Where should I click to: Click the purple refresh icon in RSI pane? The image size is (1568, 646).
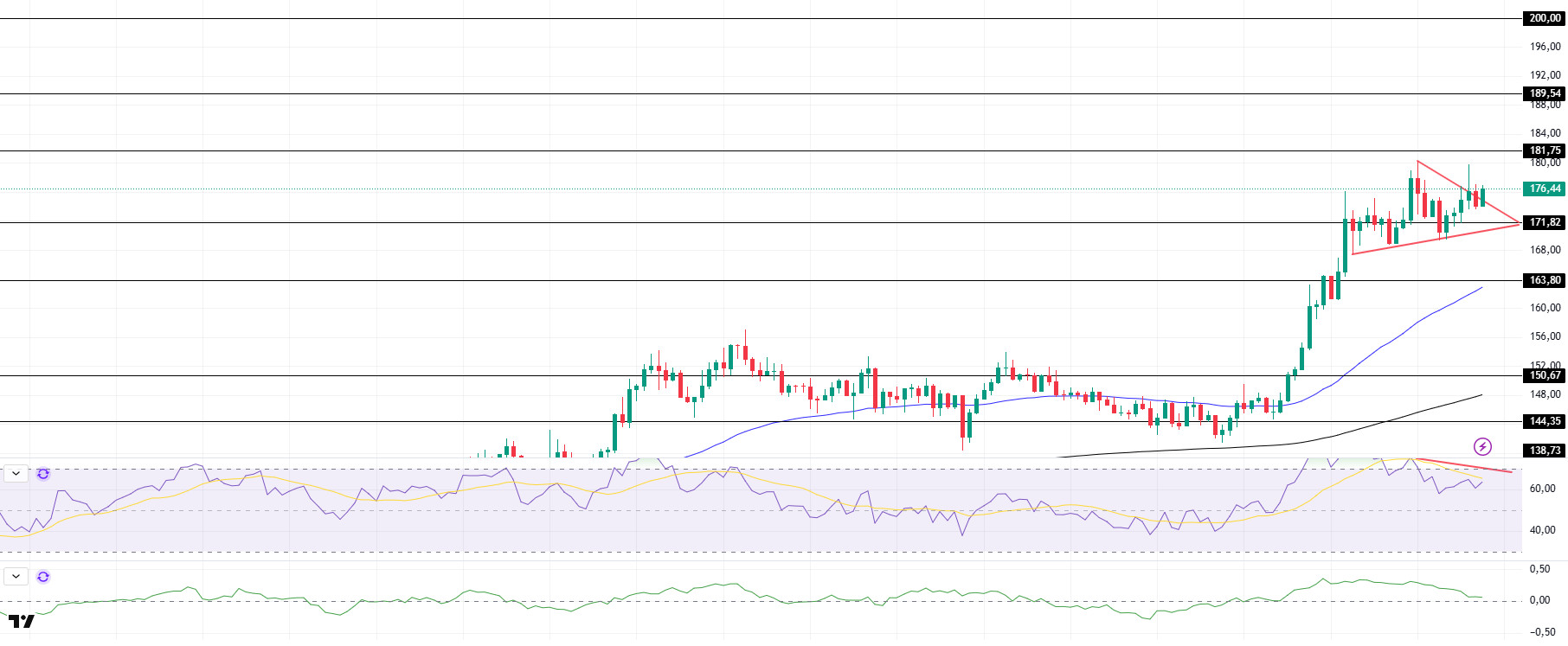pos(43,474)
